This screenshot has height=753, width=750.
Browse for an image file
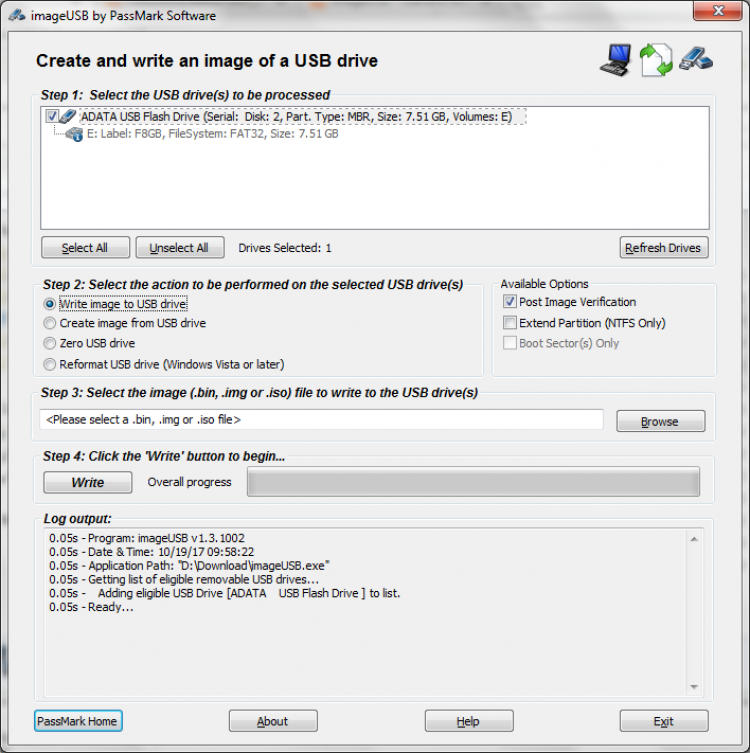click(661, 421)
